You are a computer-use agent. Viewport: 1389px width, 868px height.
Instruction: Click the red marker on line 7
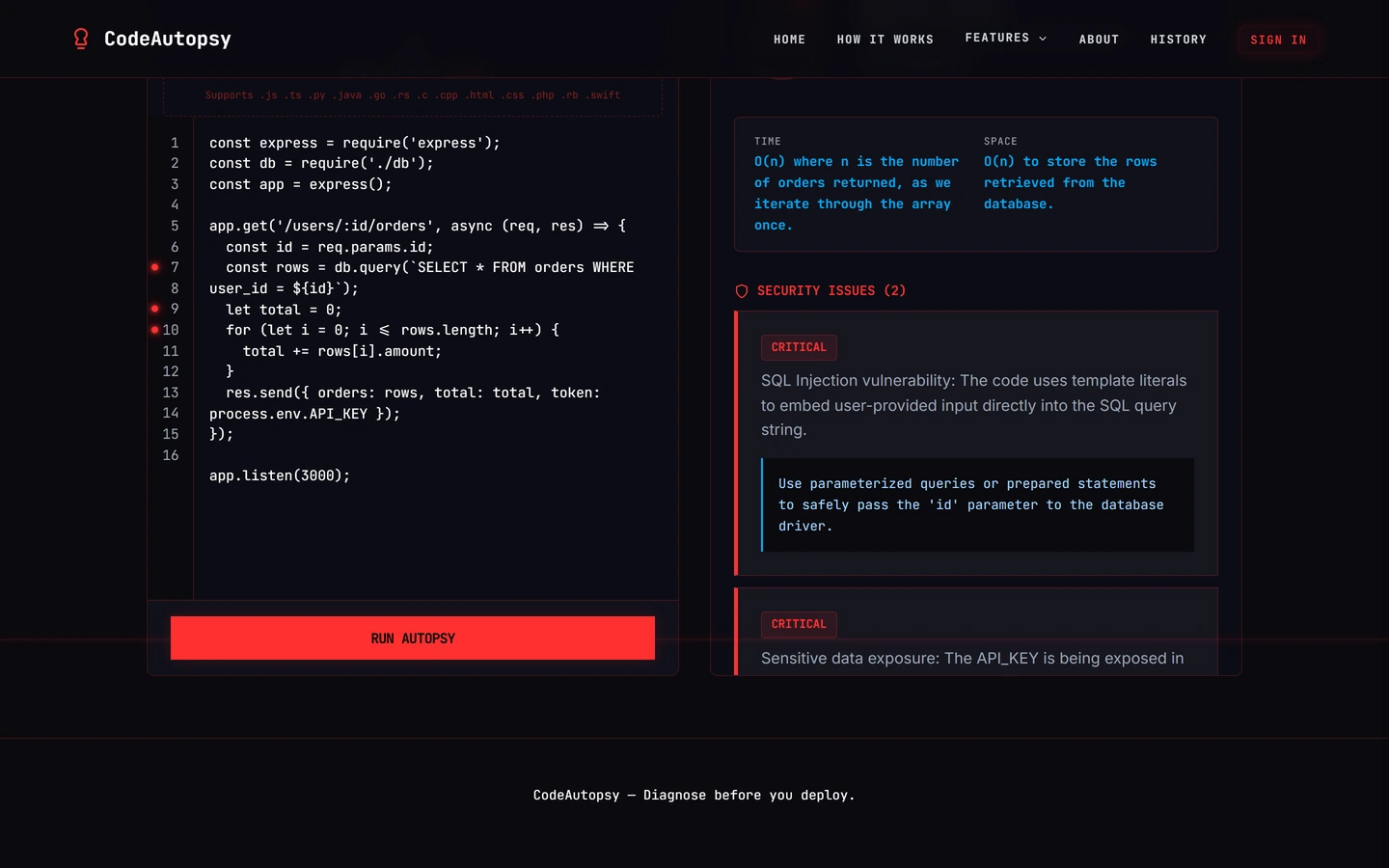pos(154,267)
